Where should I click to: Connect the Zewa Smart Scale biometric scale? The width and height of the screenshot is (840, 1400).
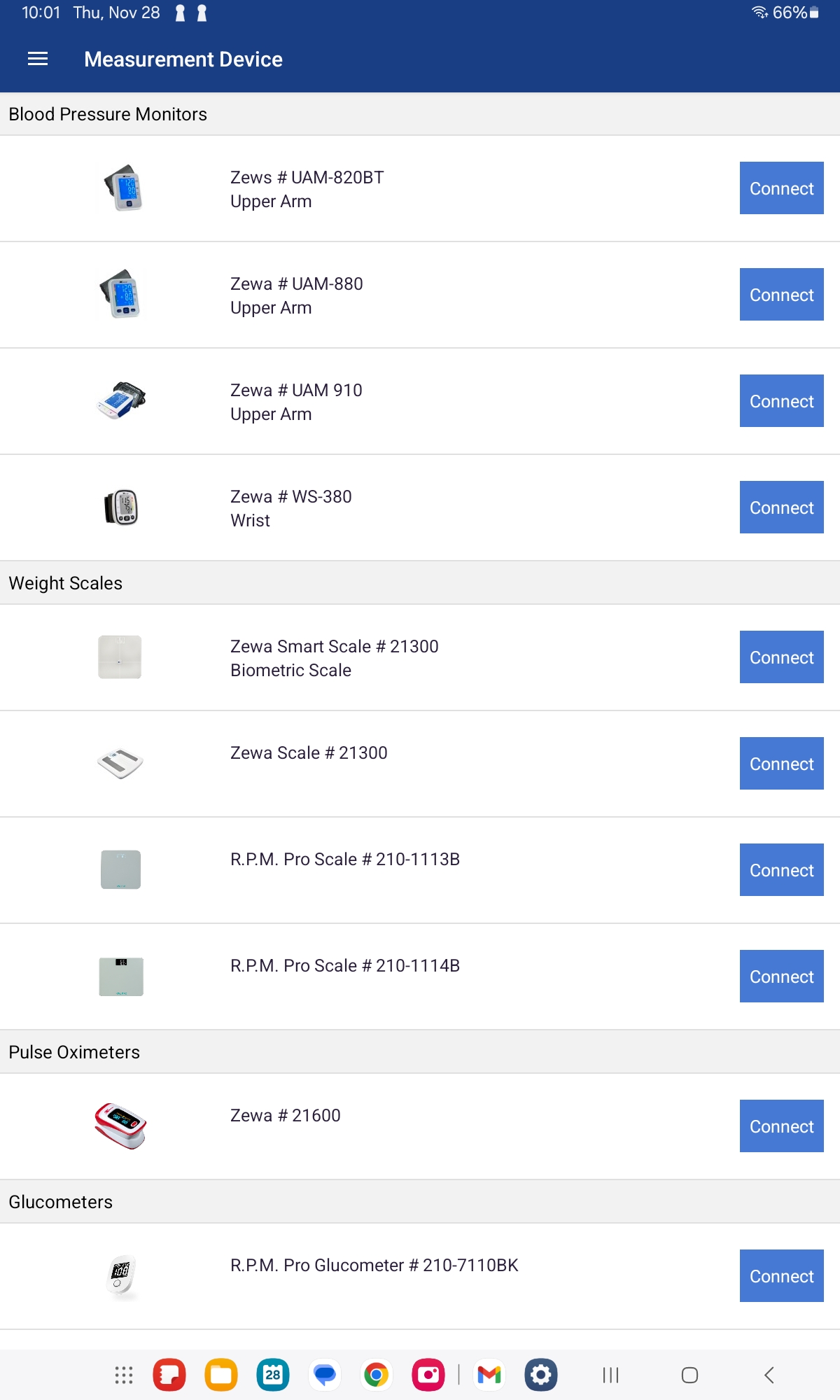(x=781, y=657)
